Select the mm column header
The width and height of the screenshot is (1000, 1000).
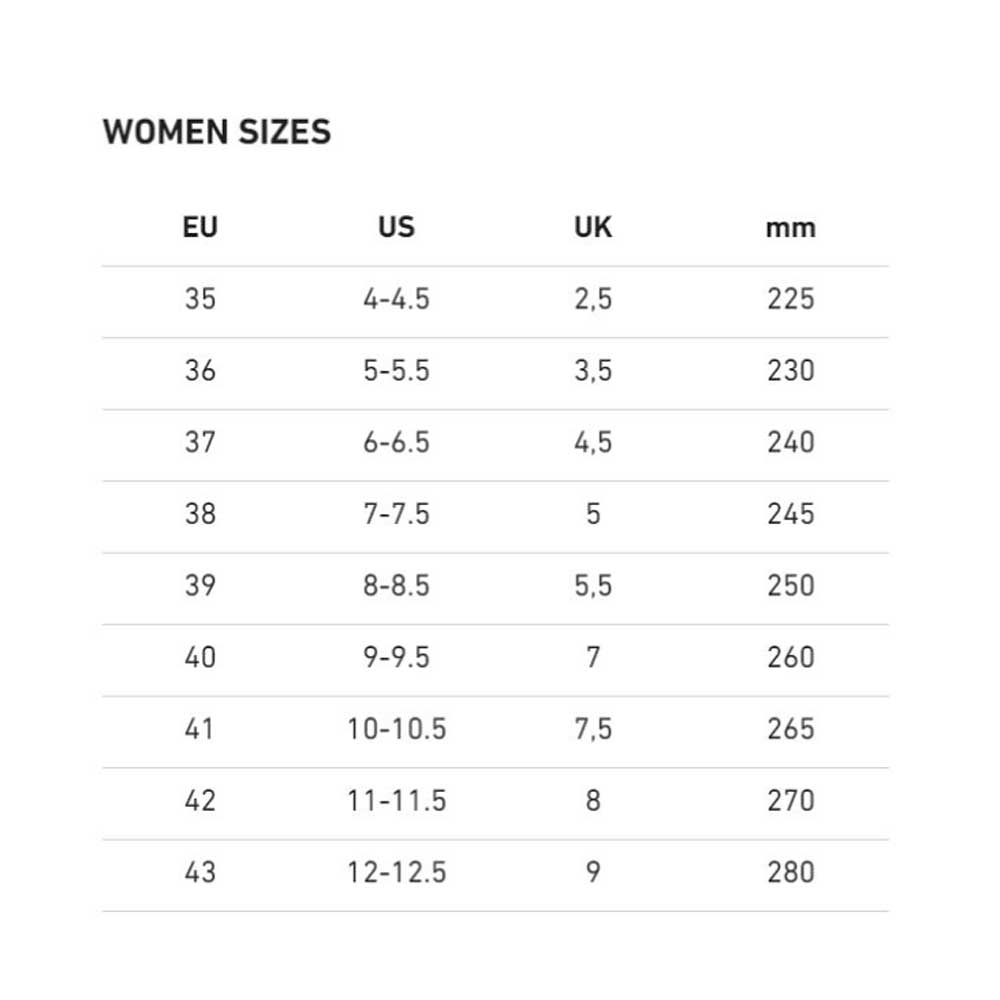[x=791, y=228]
